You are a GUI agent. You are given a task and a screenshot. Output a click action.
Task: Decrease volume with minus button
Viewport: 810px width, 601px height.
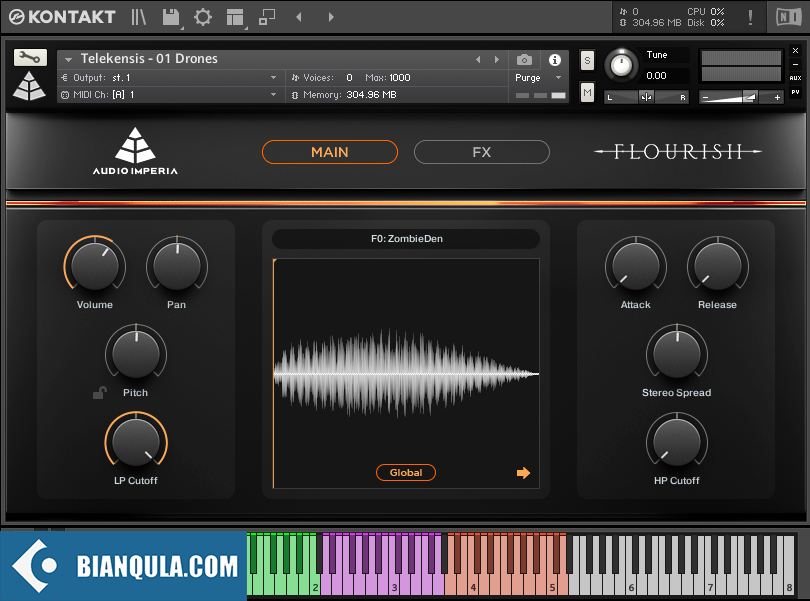[x=706, y=97]
